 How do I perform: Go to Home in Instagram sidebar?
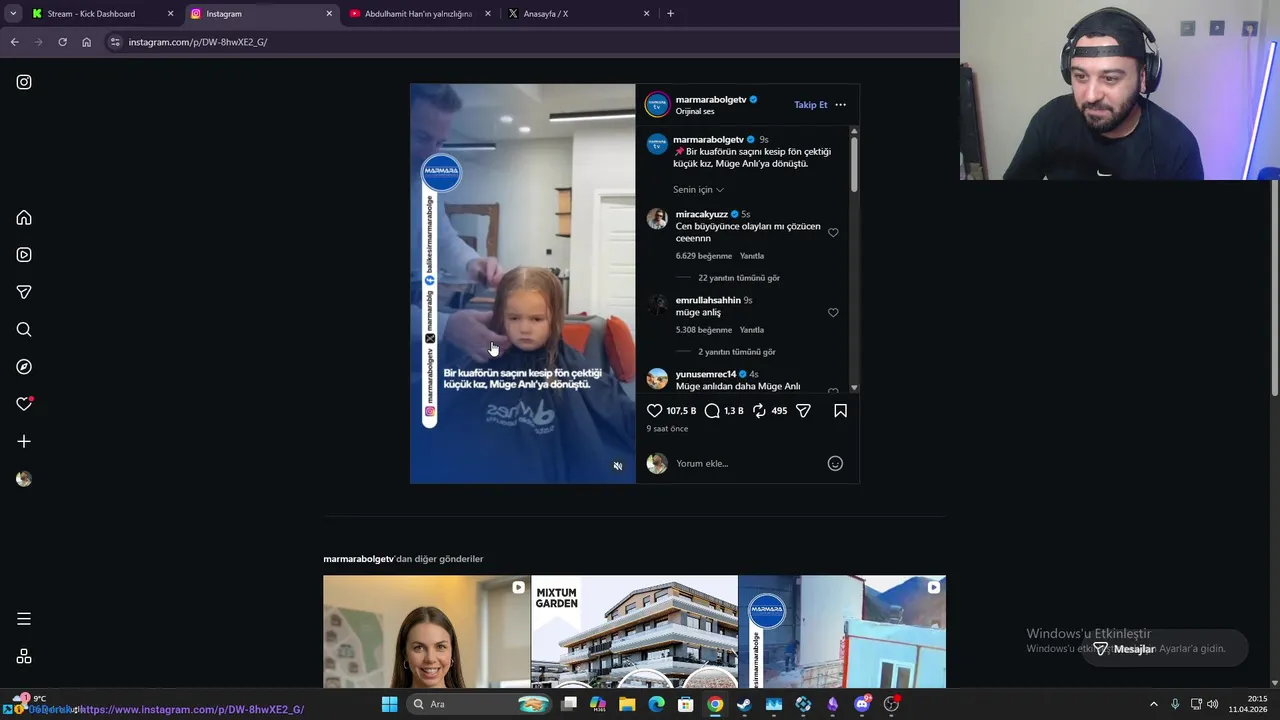coord(24,218)
